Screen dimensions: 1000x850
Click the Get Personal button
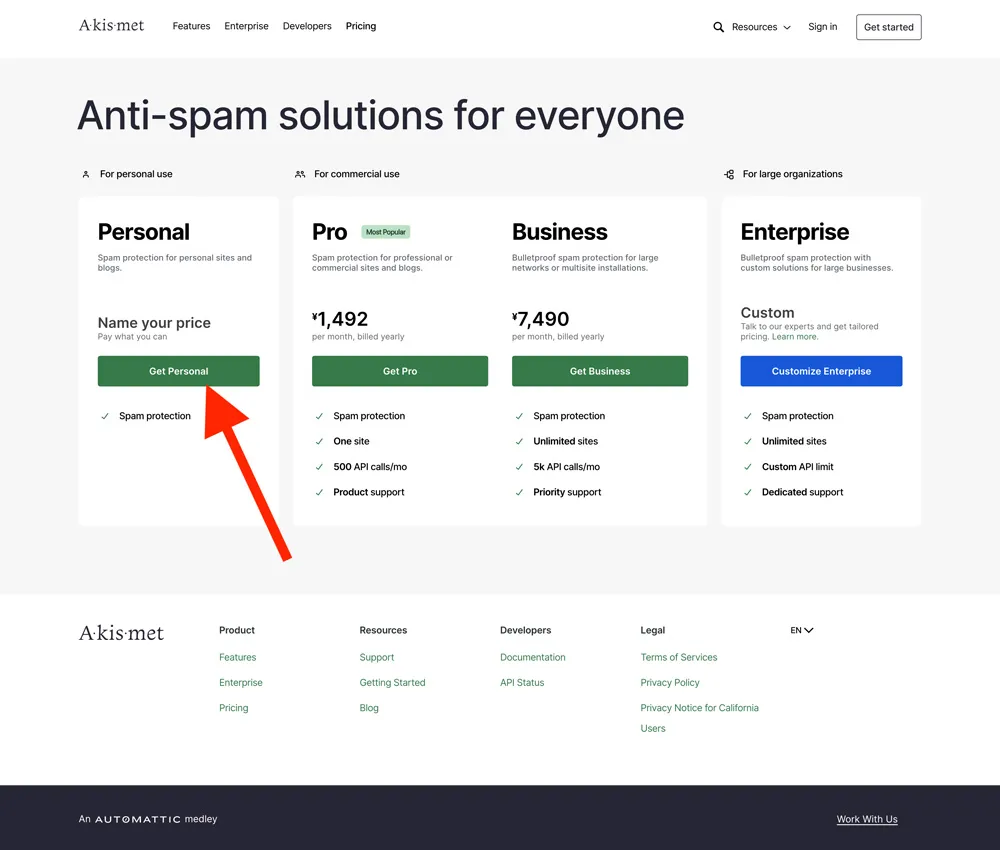coord(179,371)
